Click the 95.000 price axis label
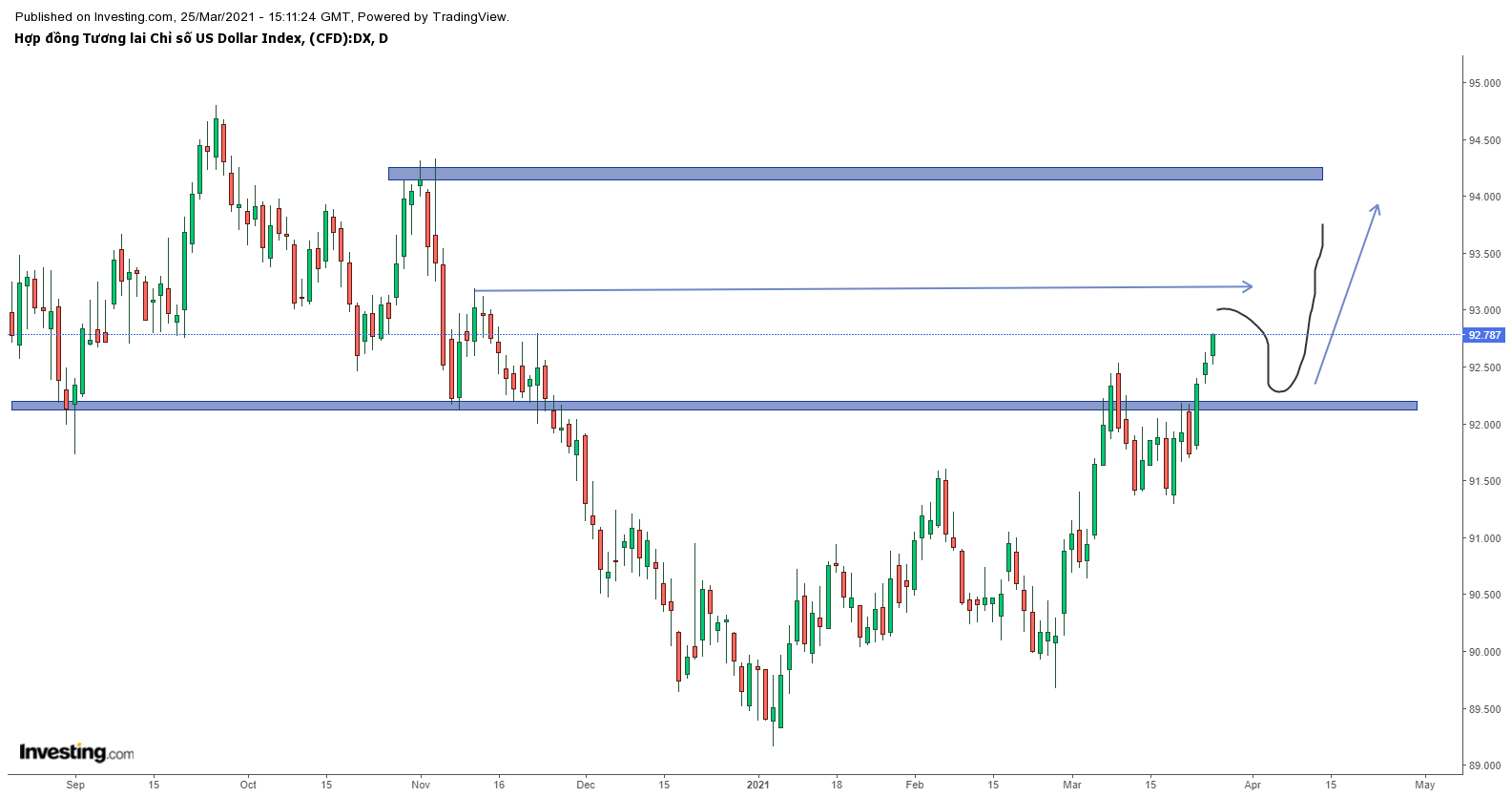This screenshot has height=797, width=1512. (x=1484, y=83)
